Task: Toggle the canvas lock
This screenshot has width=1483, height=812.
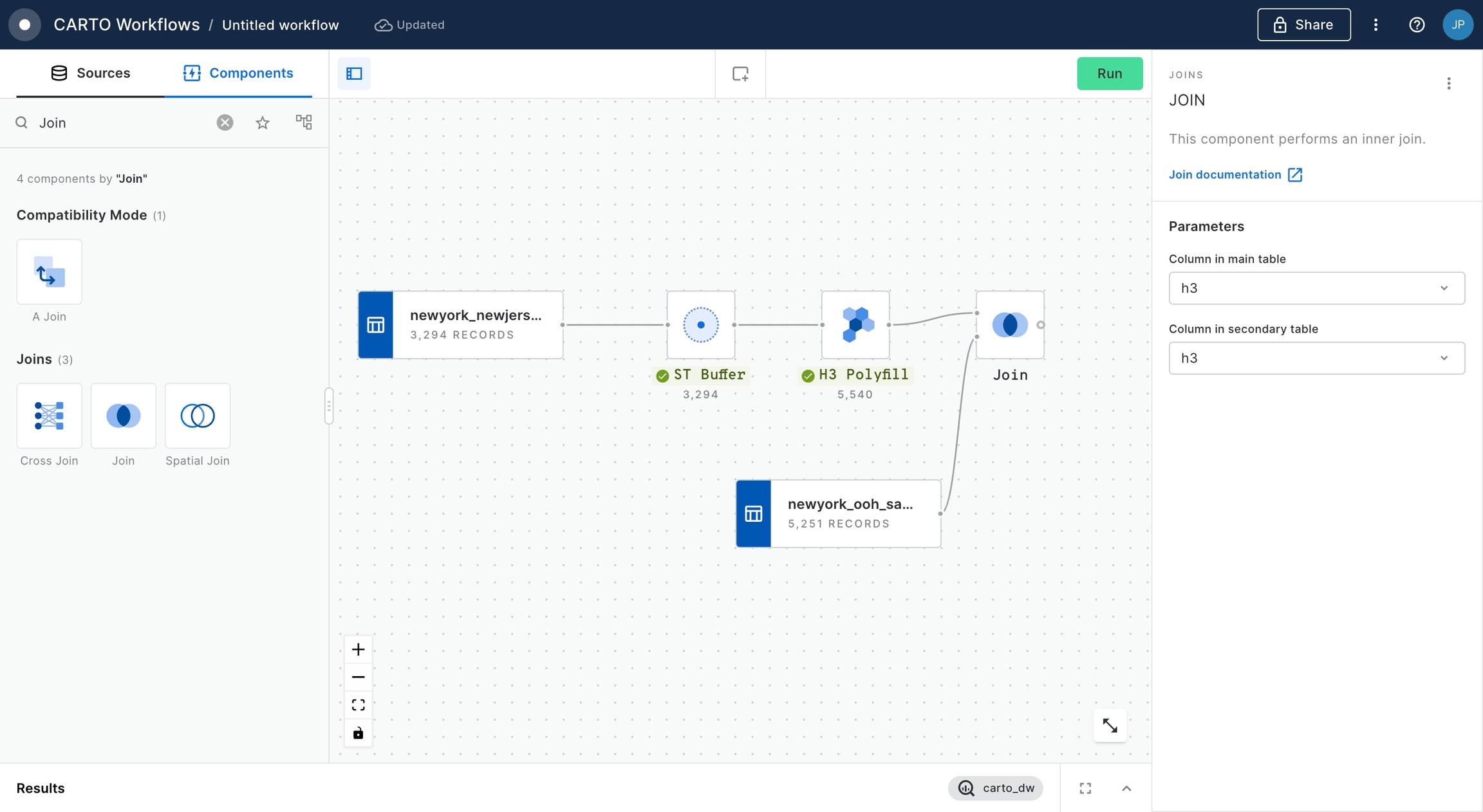Action: click(x=359, y=733)
